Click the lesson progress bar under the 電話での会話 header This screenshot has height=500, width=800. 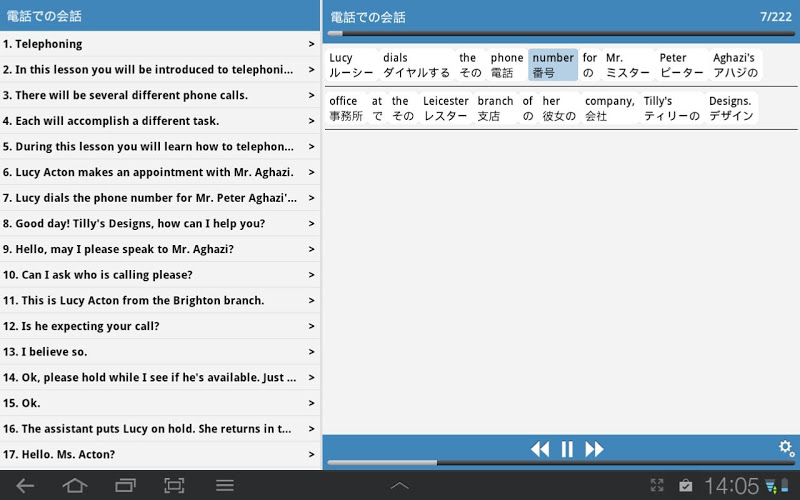561,34
